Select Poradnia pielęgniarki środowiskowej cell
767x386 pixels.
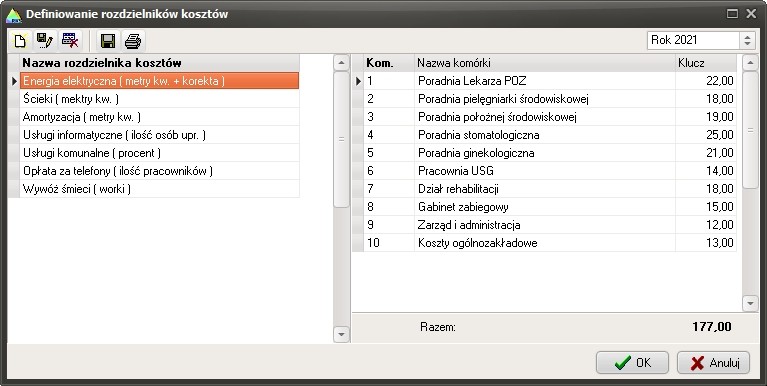pos(544,99)
